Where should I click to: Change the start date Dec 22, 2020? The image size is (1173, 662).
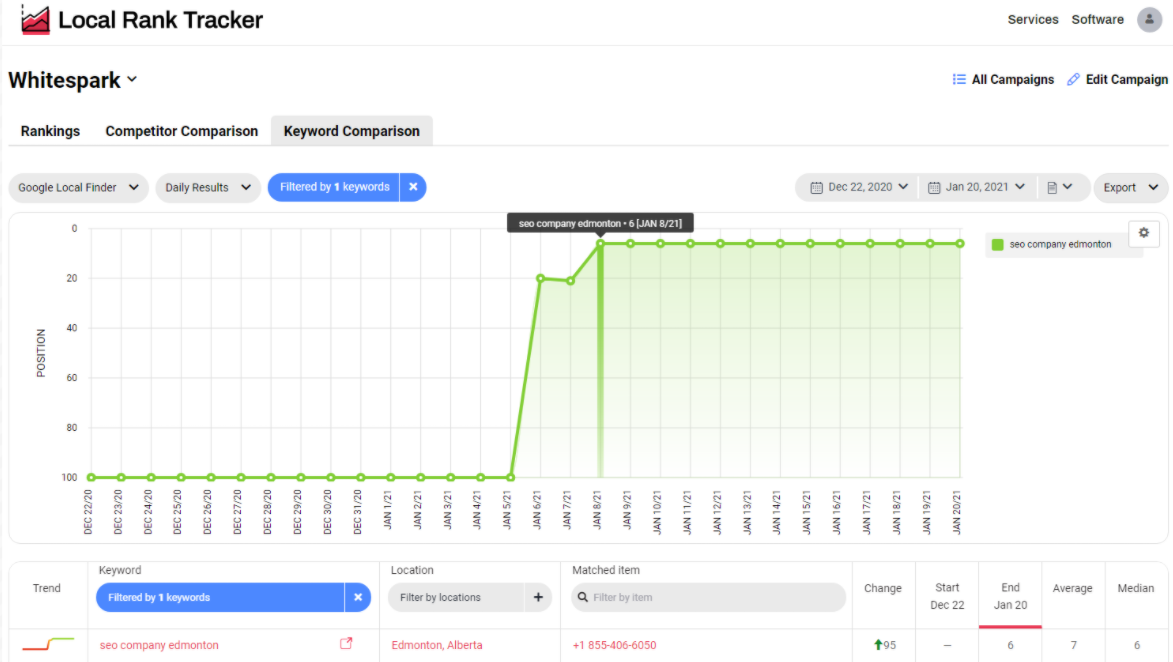click(x=859, y=187)
